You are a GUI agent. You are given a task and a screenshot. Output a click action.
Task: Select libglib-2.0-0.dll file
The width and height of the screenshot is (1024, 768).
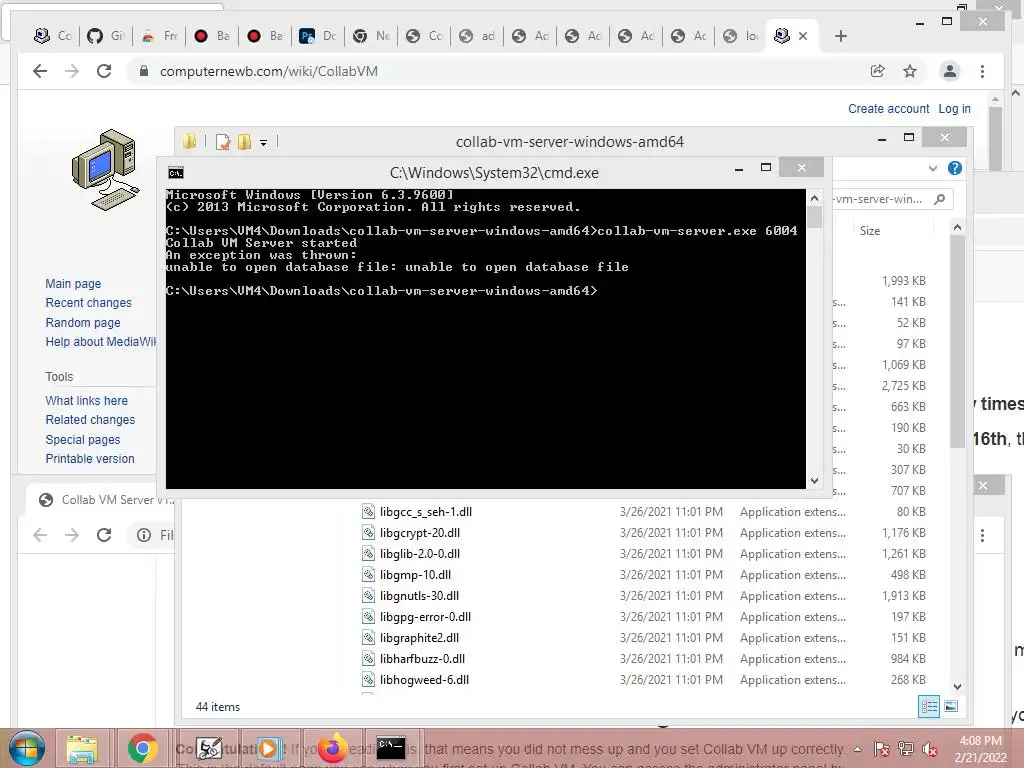[x=420, y=554]
